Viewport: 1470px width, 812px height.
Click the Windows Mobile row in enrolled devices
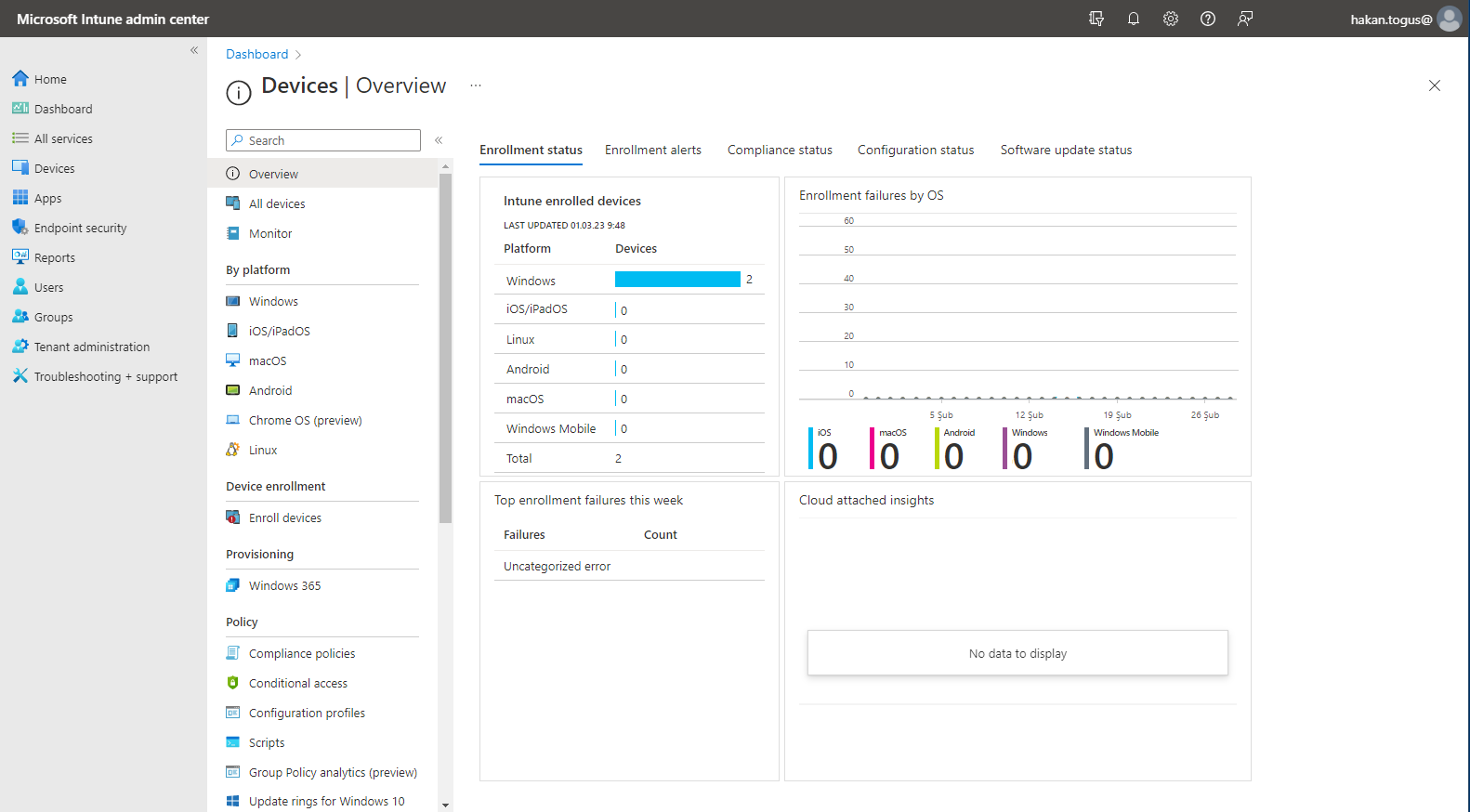pos(629,428)
